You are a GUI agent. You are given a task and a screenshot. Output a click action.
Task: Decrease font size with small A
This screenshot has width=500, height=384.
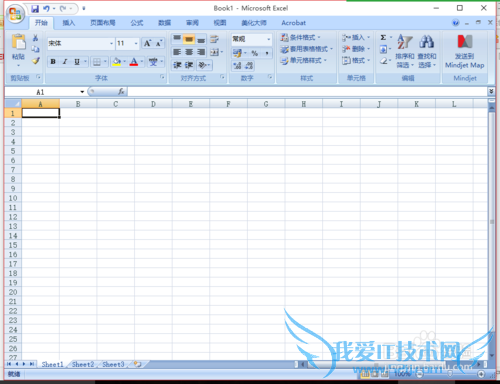tap(159, 43)
